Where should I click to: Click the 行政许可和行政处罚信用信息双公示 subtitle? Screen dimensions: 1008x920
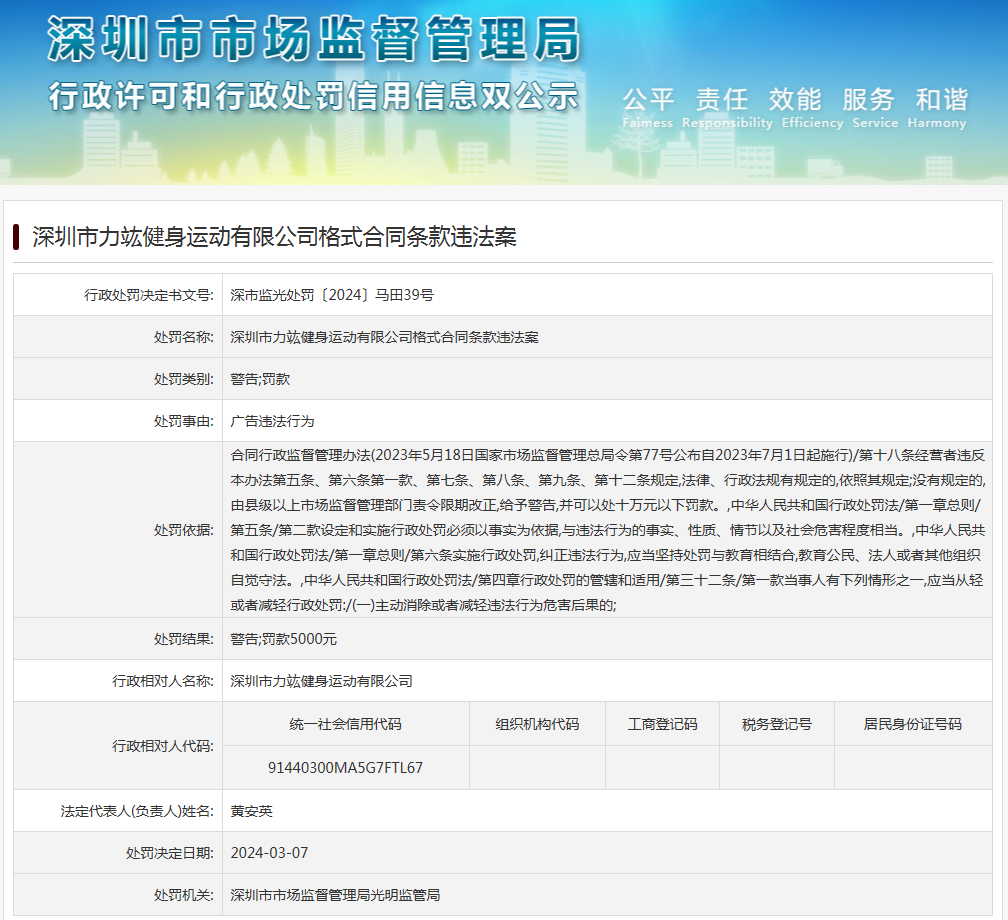click(x=314, y=96)
